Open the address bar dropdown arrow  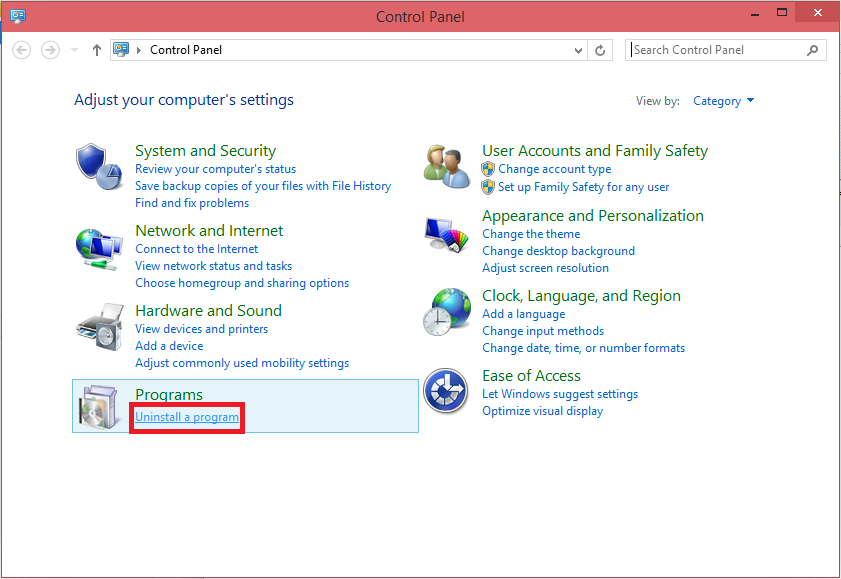[x=578, y=49]
